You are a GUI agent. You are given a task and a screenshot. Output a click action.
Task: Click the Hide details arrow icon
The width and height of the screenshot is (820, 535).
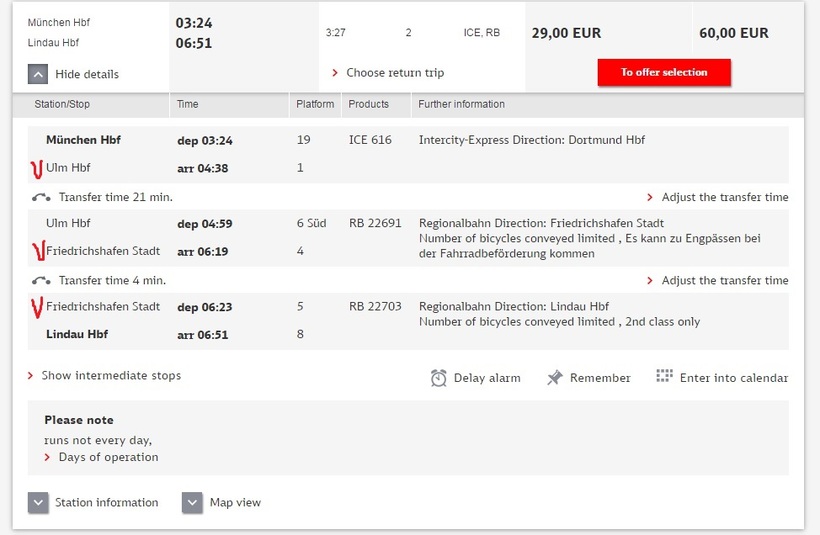[x=38, y=73]
